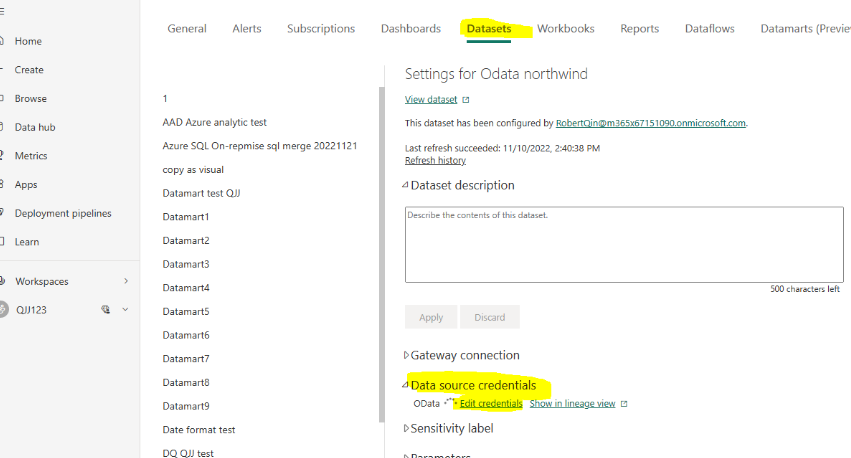Image resolution: width=851 pixels, height=458 pixels.
Task: Open Browse in the navigation pane
Action: [x=30, y=99]
